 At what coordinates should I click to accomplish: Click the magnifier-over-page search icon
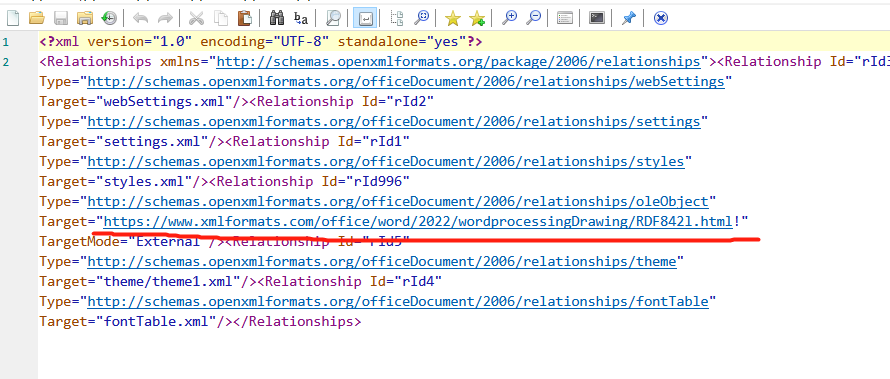pos(333,18)
